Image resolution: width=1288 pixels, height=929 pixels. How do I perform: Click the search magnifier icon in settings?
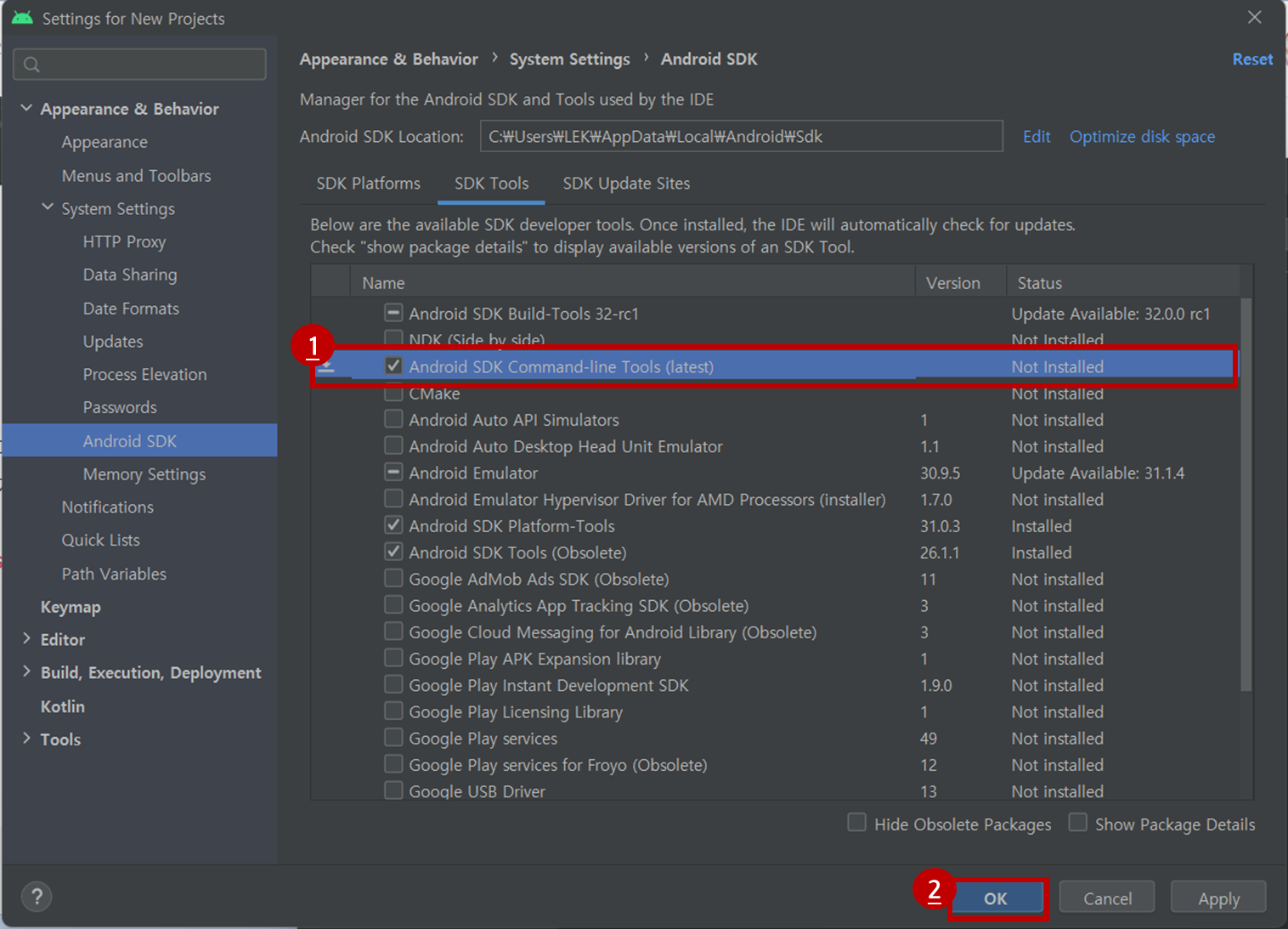(x=31, y=65)
